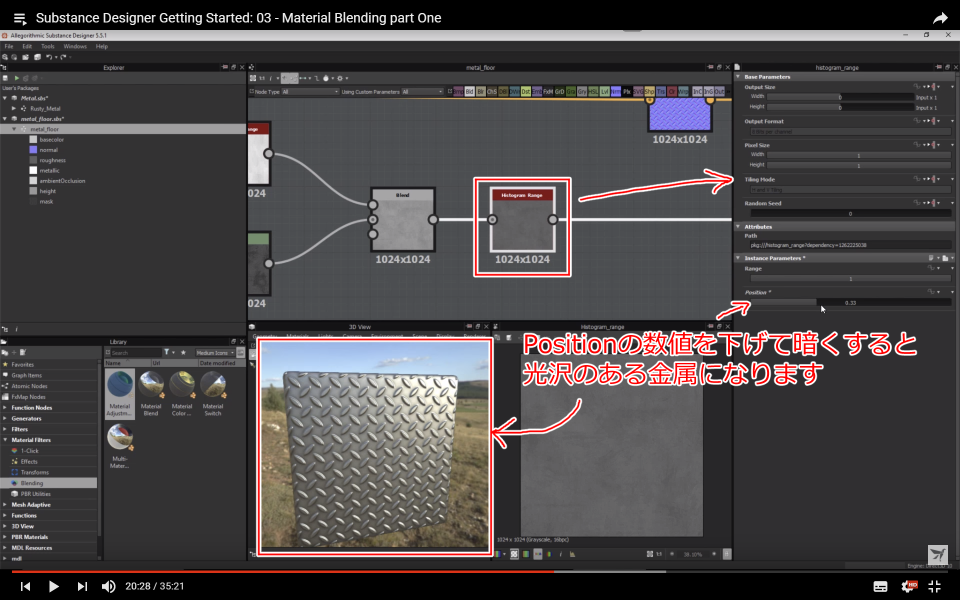The image size is (960, 600).
Task: Collapse the Instance Parameters section
Action: 738,258
